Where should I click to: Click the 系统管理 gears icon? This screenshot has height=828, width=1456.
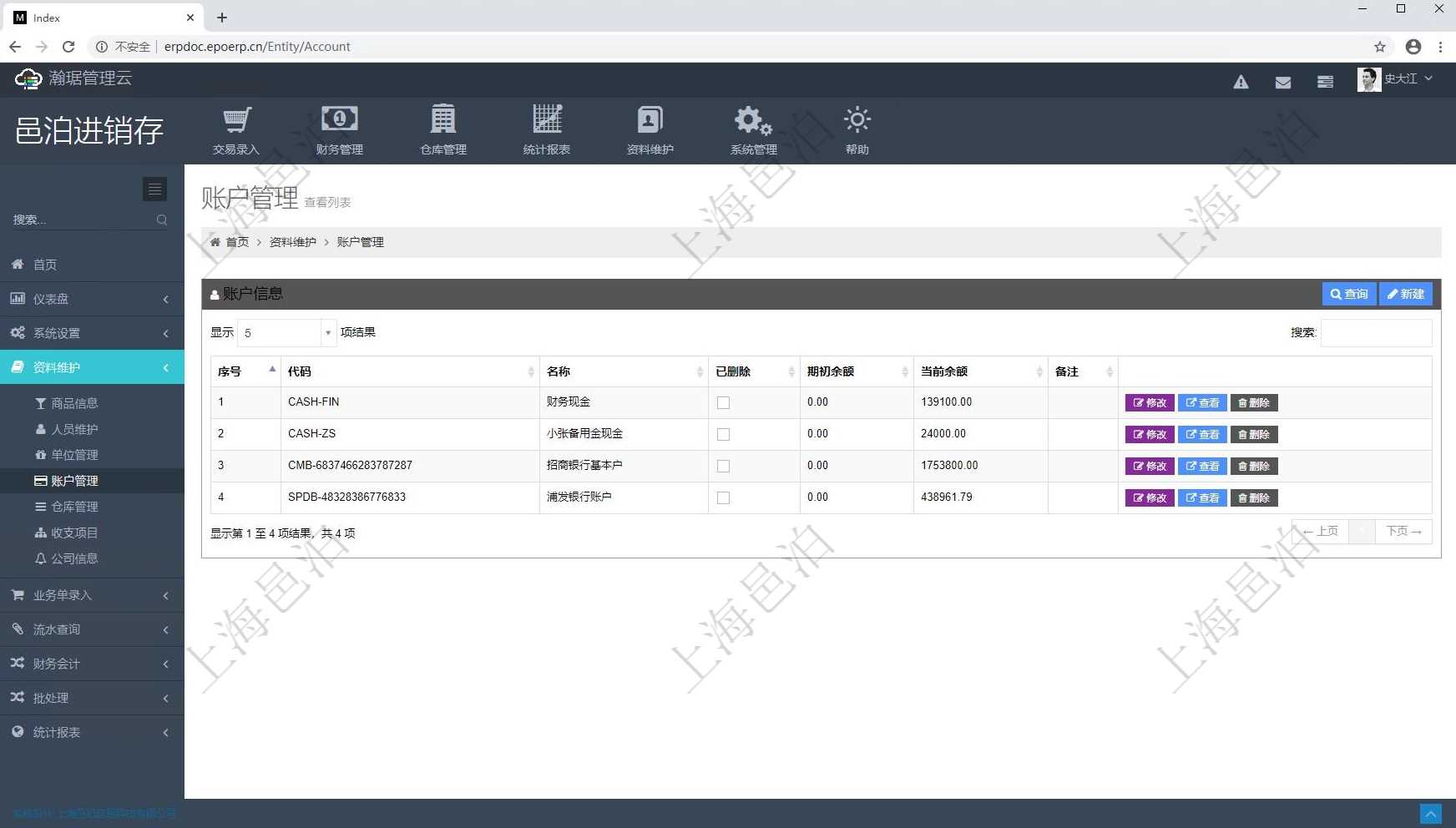(752, 121)
